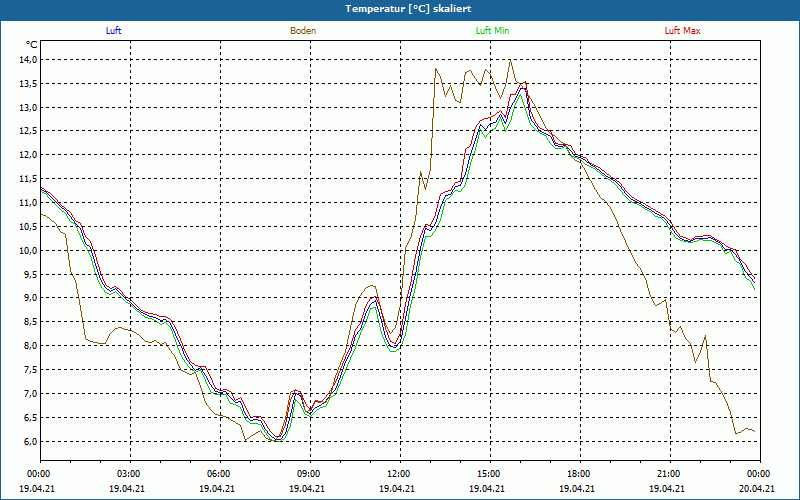Click the 11,0 y-axis value
The height and width of the screenshot is (500, 800).
(29, 203)
